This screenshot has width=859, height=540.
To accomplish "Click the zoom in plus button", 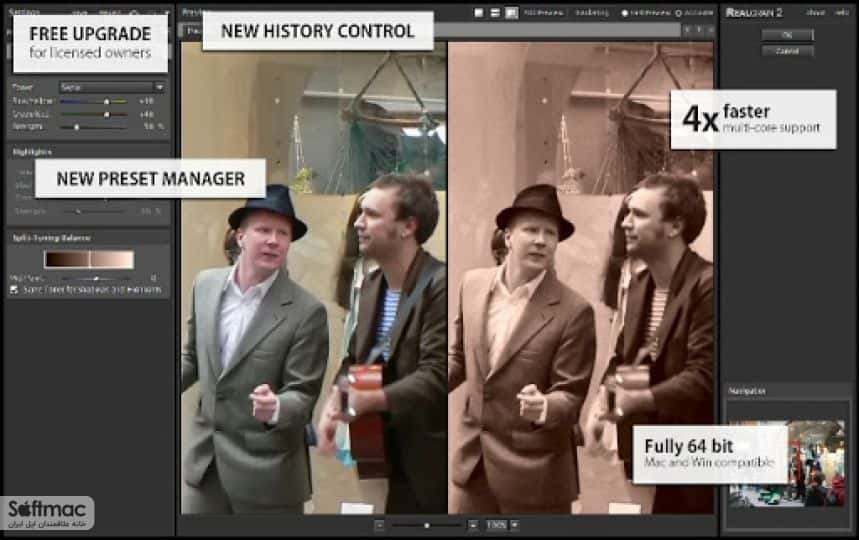I will pyautogui.click(x=473, y=525).
